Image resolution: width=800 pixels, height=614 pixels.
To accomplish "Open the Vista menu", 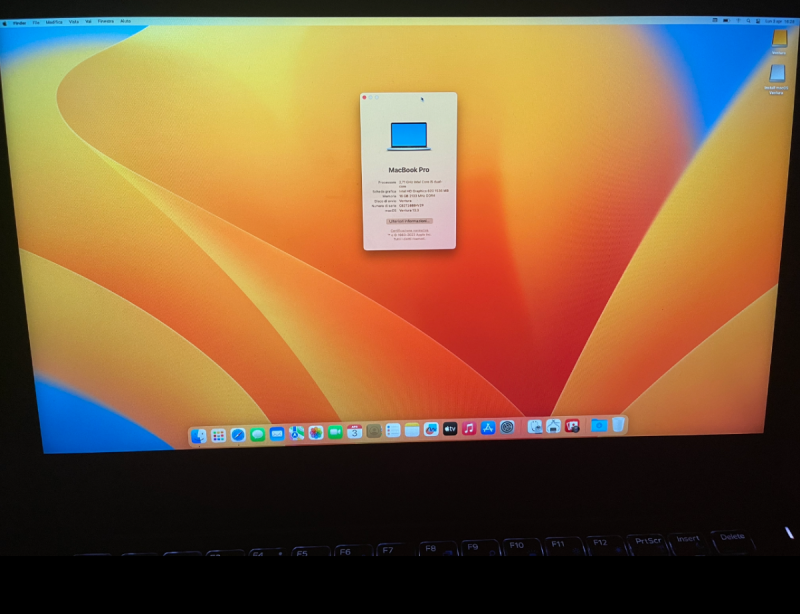I will tap(74, 22).
